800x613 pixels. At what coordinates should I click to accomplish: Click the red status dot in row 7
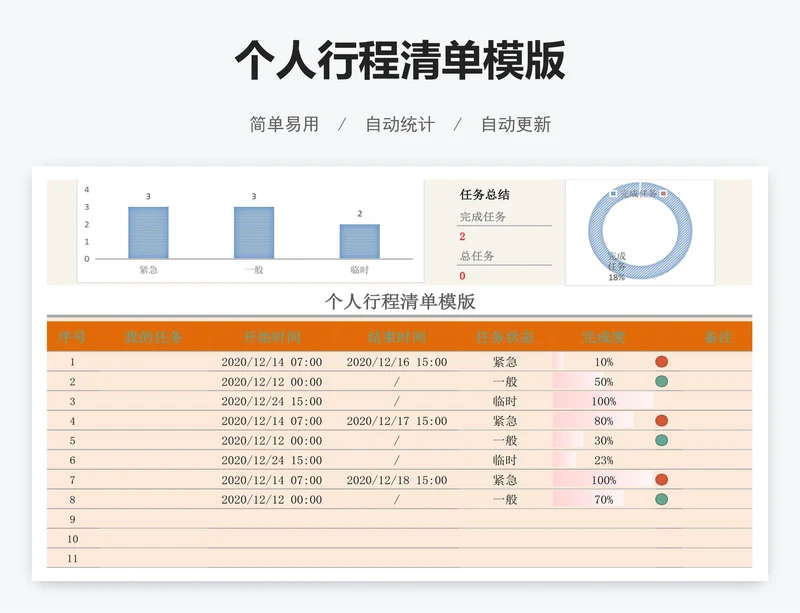tap(661, 480)
